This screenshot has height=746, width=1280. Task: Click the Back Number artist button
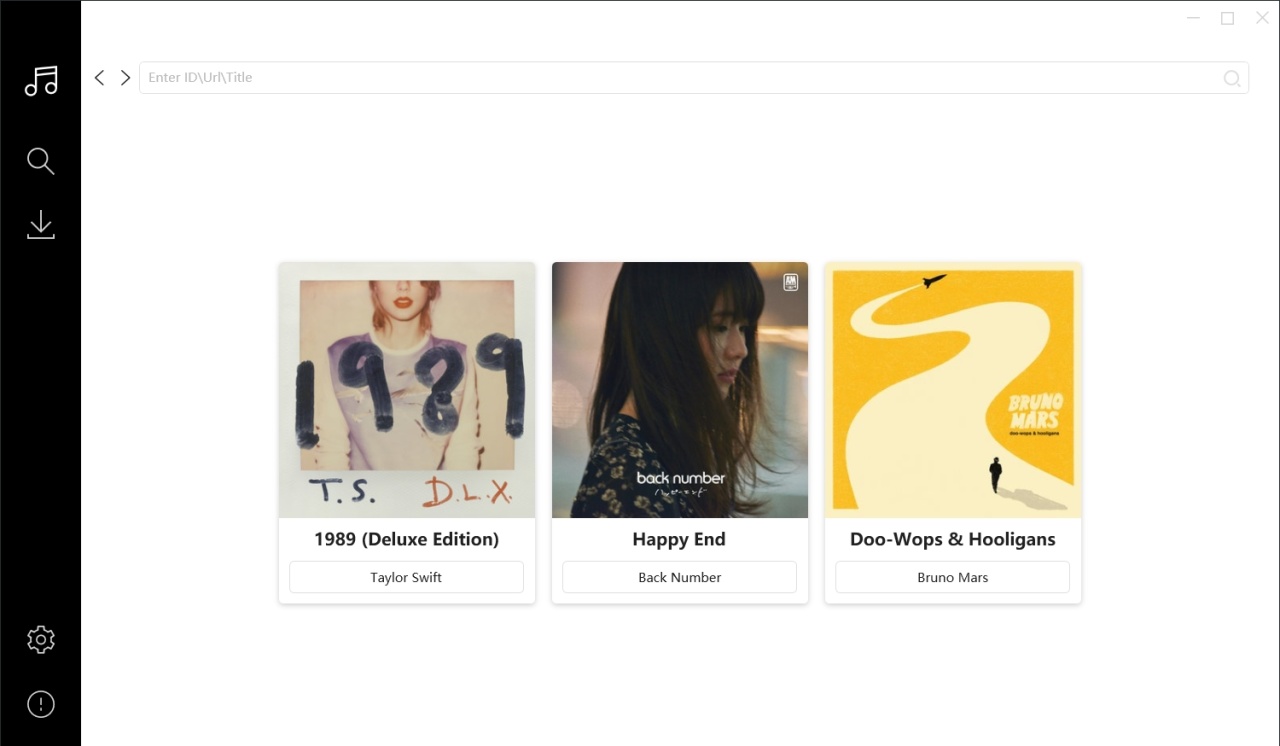[680, 577]
